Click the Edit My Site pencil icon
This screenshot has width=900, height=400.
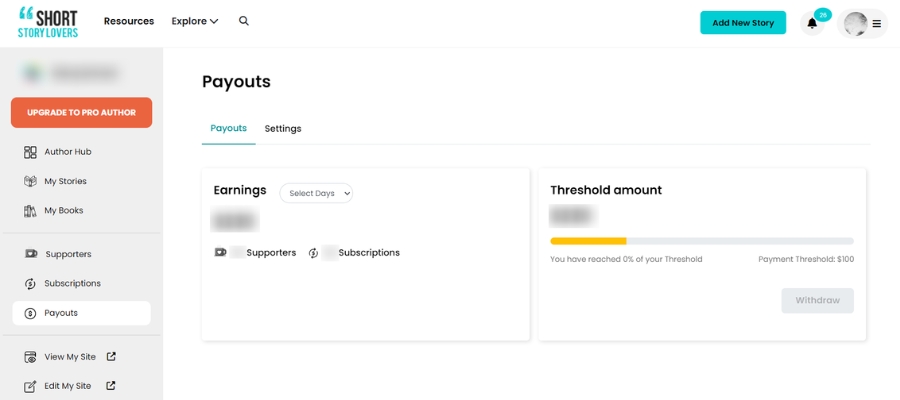coord(30,386)
